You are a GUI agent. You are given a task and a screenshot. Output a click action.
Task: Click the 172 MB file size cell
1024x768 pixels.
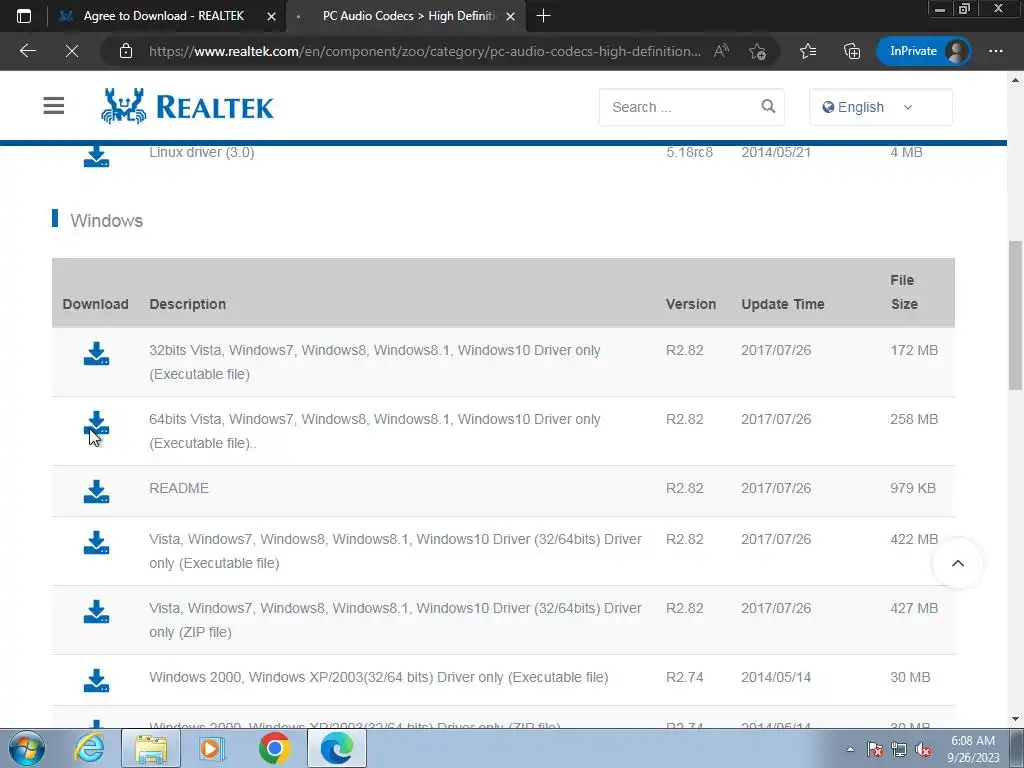914,350
